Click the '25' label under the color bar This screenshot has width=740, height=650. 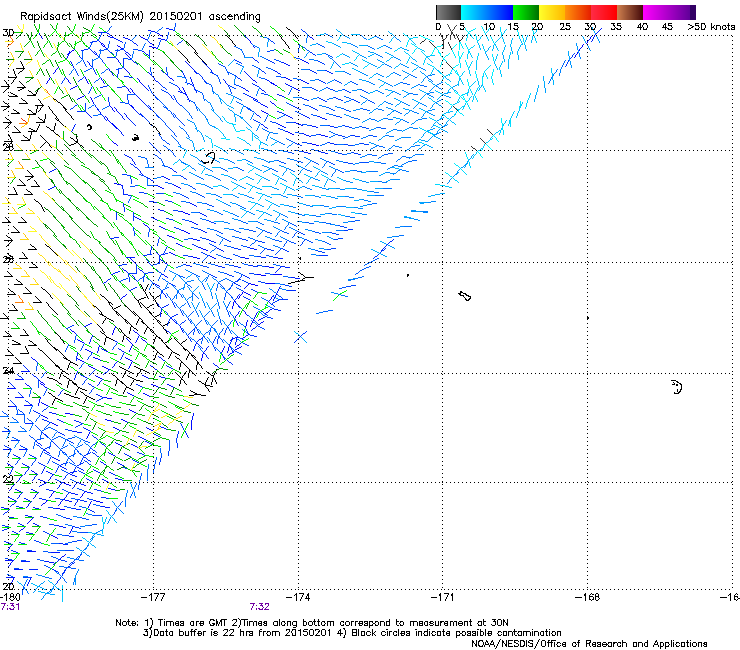coord(565,27)
